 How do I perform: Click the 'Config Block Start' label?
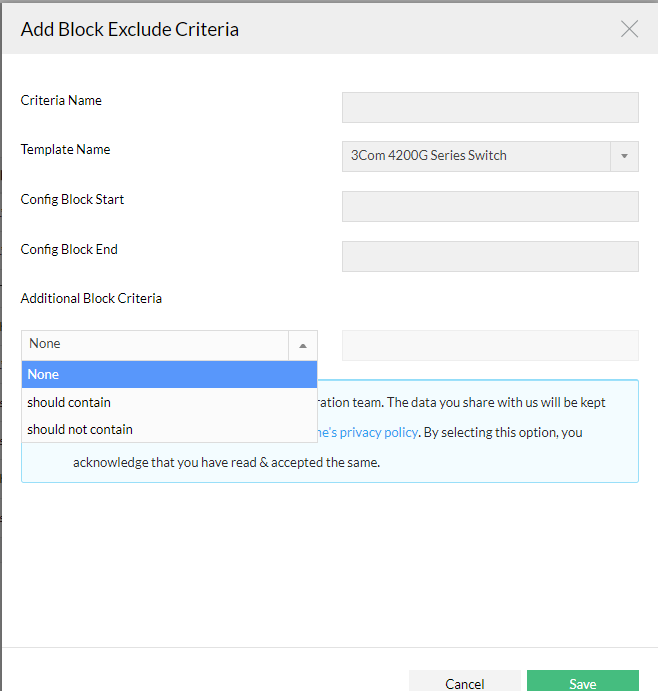pyautogui.click(x=72, y=199)
